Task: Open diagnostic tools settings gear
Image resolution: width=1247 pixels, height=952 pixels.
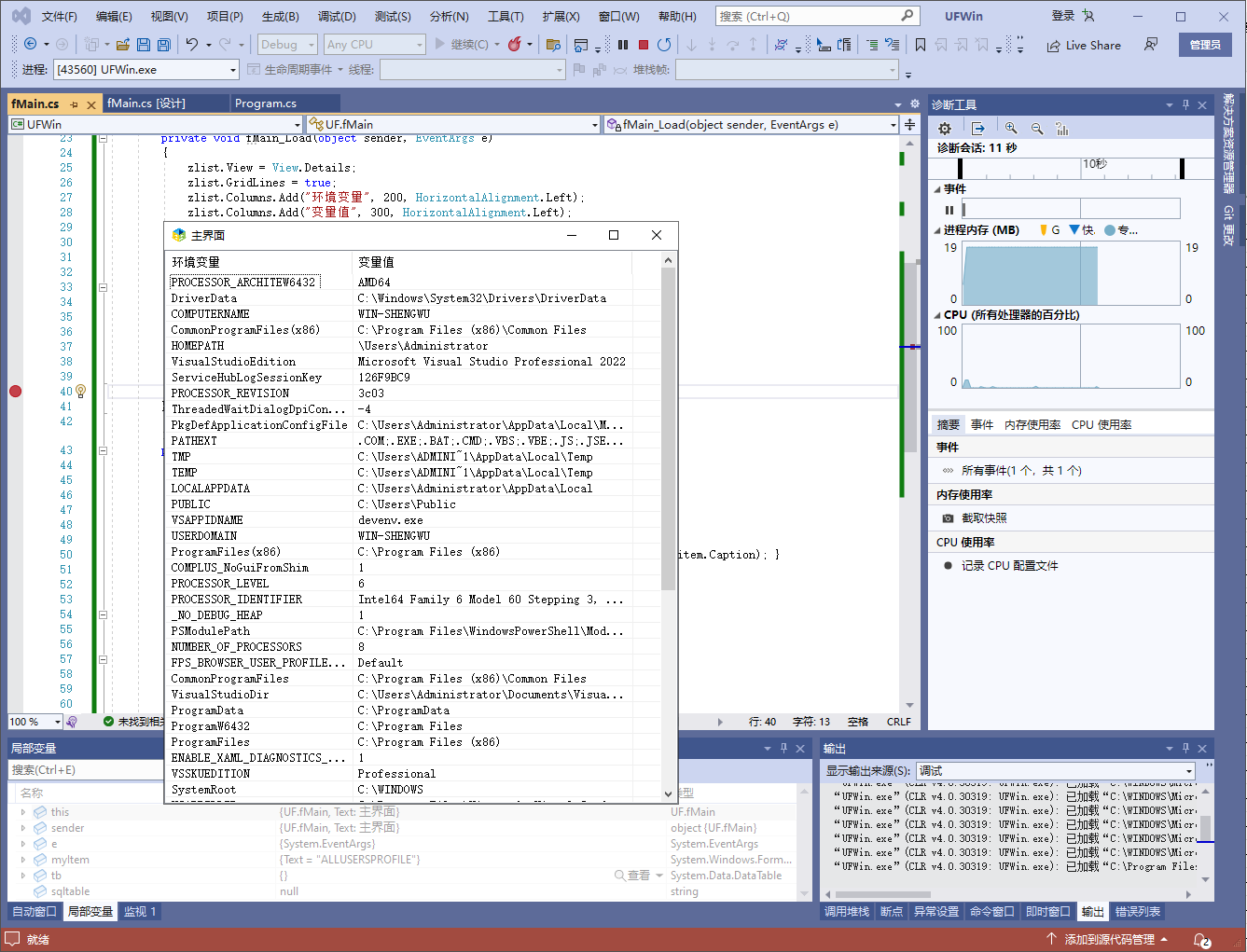Action: tap(945, 129)
